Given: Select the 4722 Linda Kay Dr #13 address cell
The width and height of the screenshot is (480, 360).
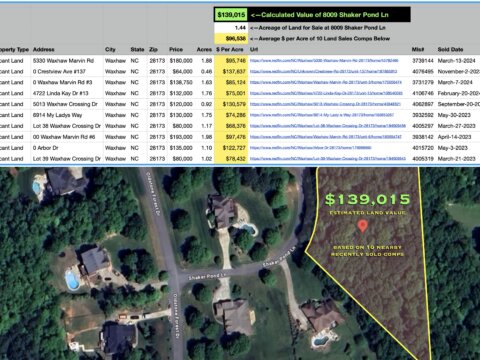Looking at the screenshot, I should [61, 93].
